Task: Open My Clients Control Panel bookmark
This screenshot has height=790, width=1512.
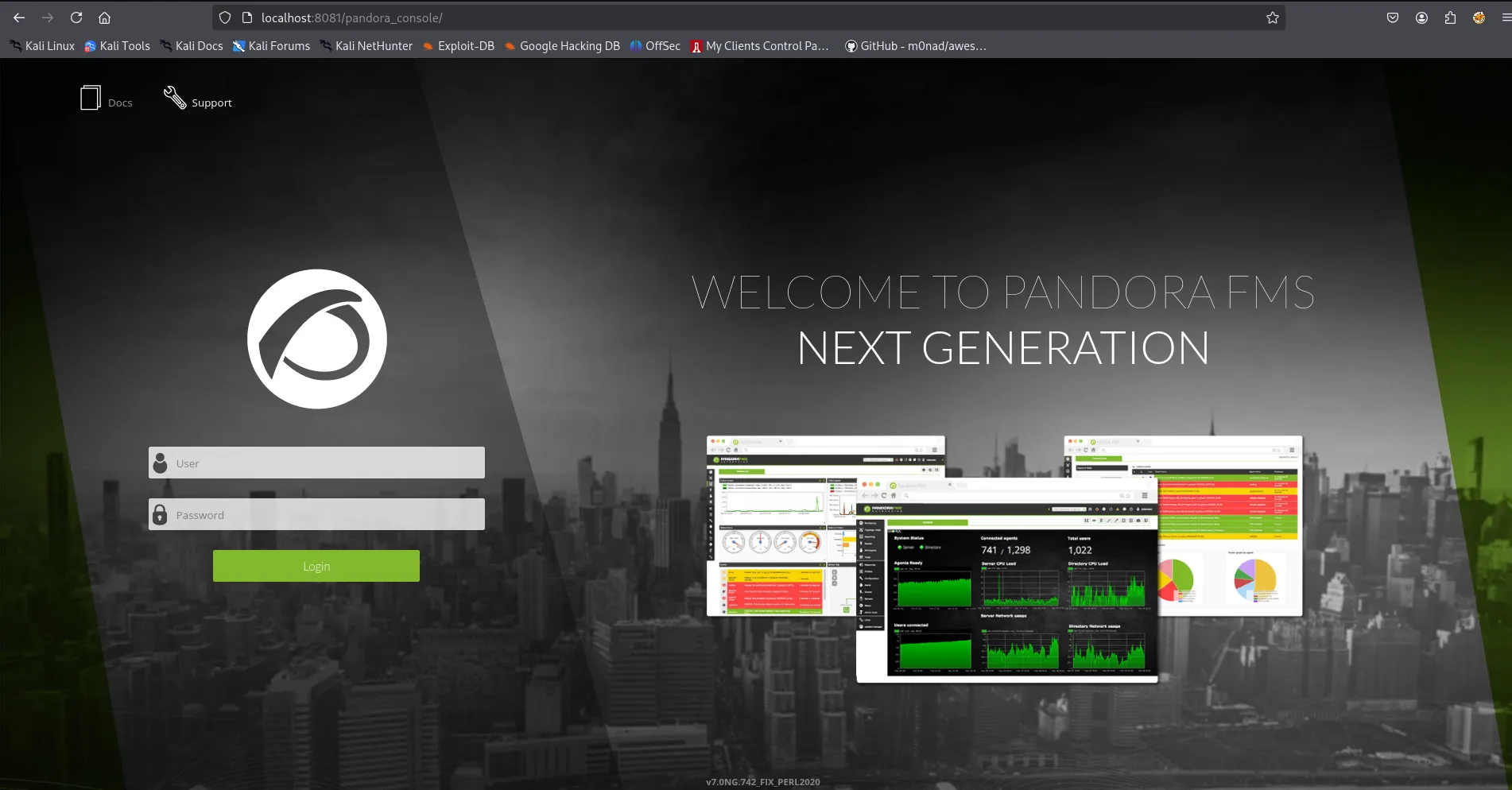Action: (x=760, y=46)
